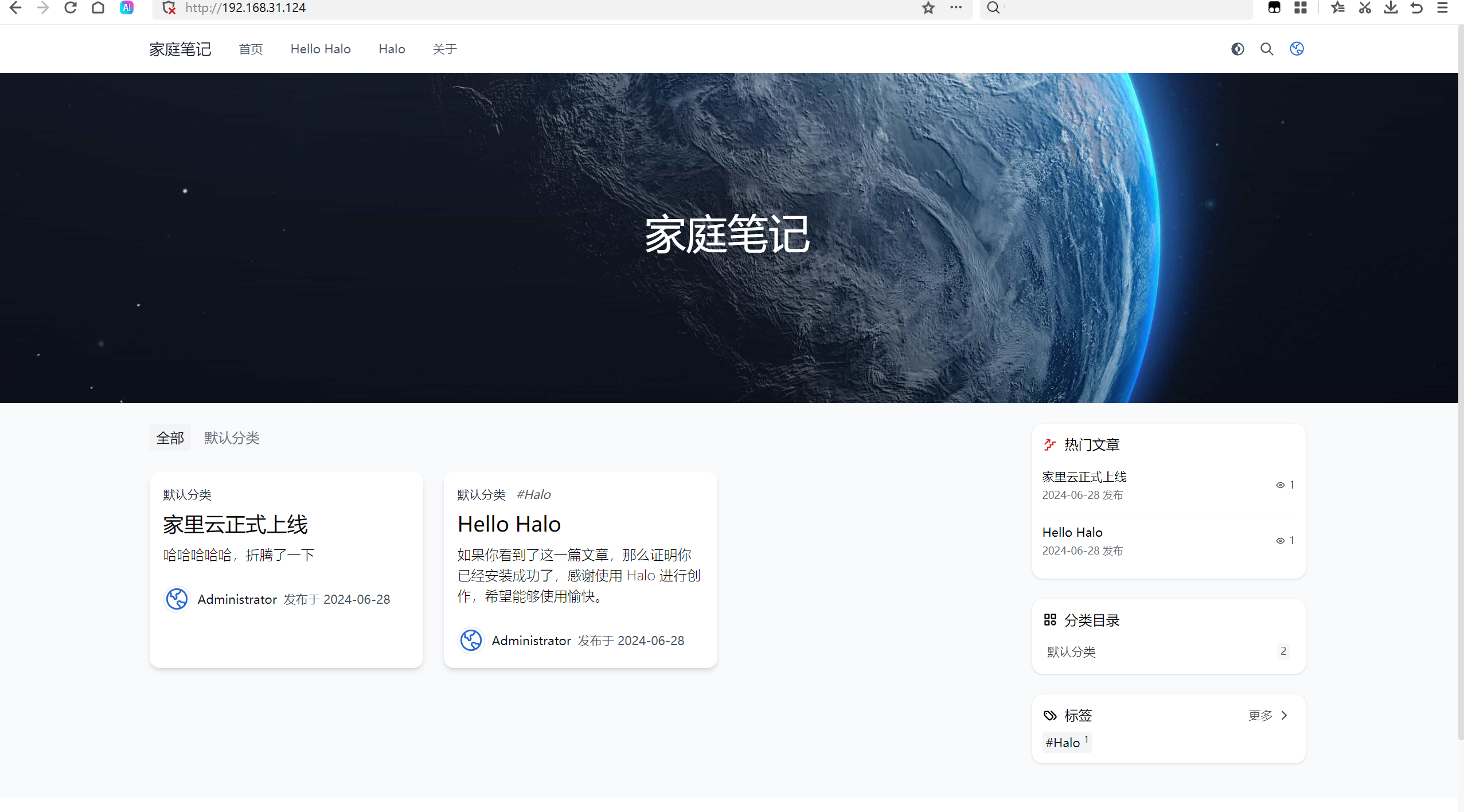Open the Halo navigation item

tap(392, 49)
